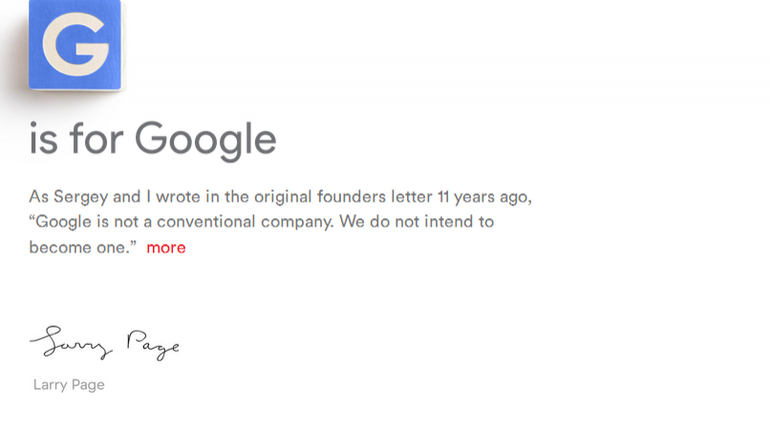Click the handwritten 'Larry' in the signature

pyautogui.click(x=72, y=344)
